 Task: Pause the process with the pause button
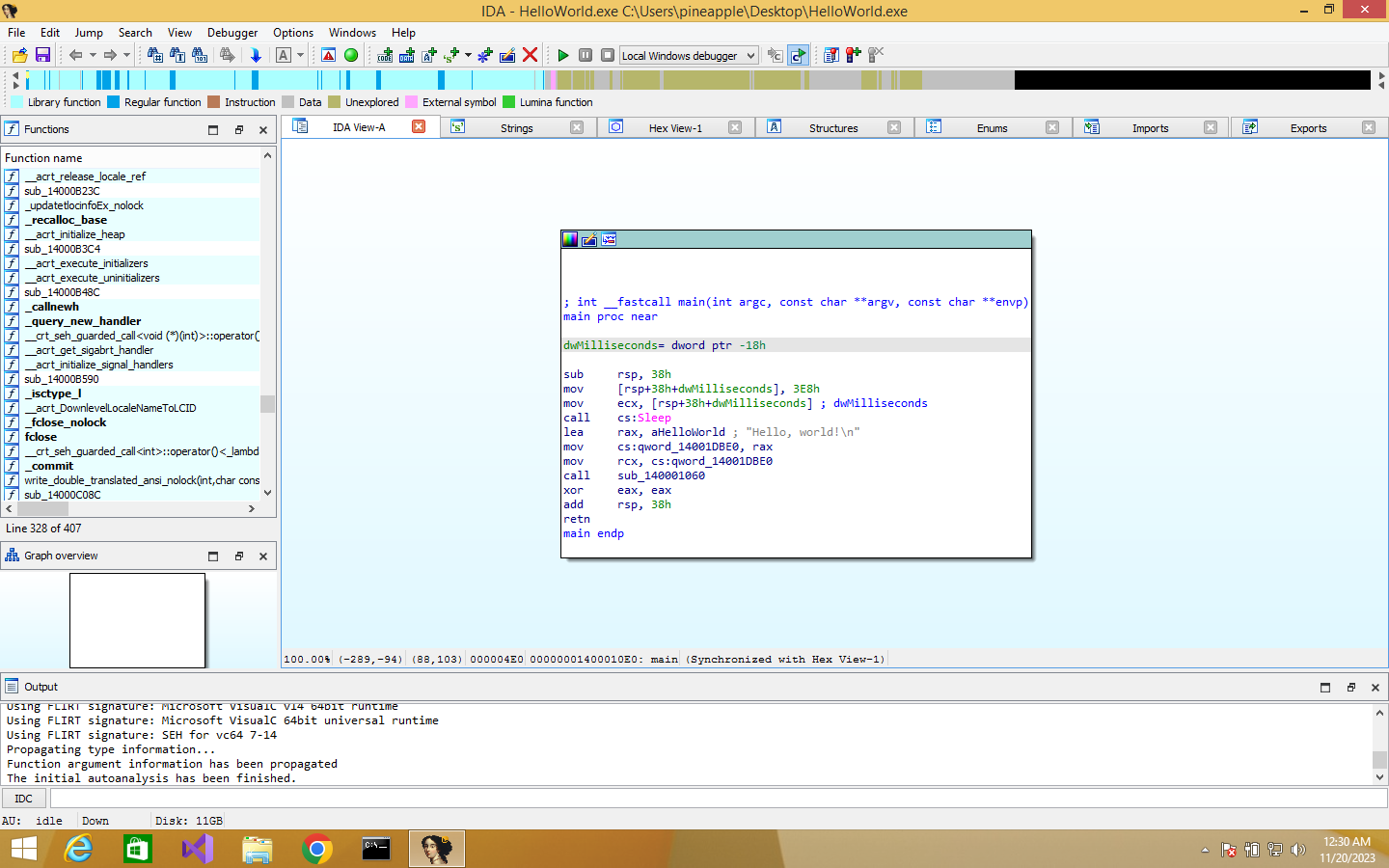(x=586, y=55)
